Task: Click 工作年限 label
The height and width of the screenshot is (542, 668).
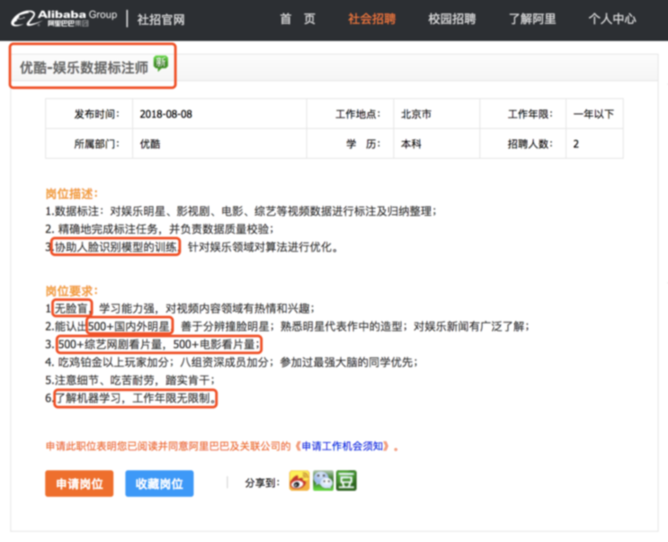Action: coord(530,114)
